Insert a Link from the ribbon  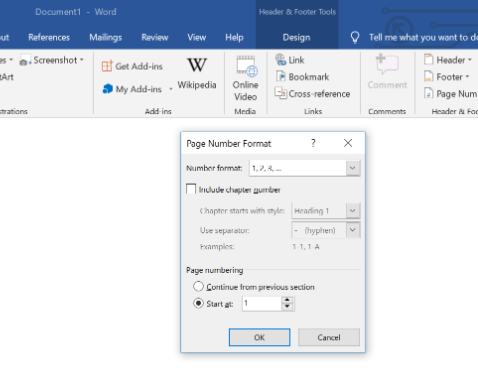(289, 60)
